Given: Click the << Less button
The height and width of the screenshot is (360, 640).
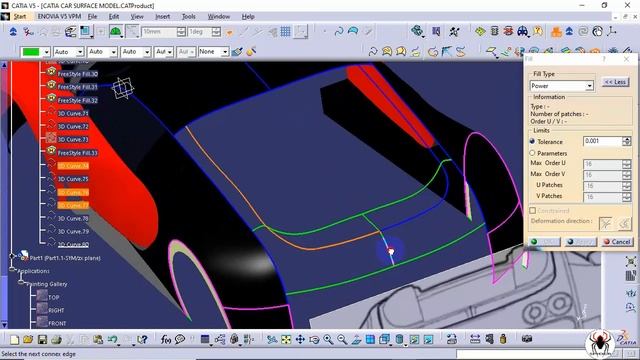Looking at the screenshot, I should (x=615, y=82).
